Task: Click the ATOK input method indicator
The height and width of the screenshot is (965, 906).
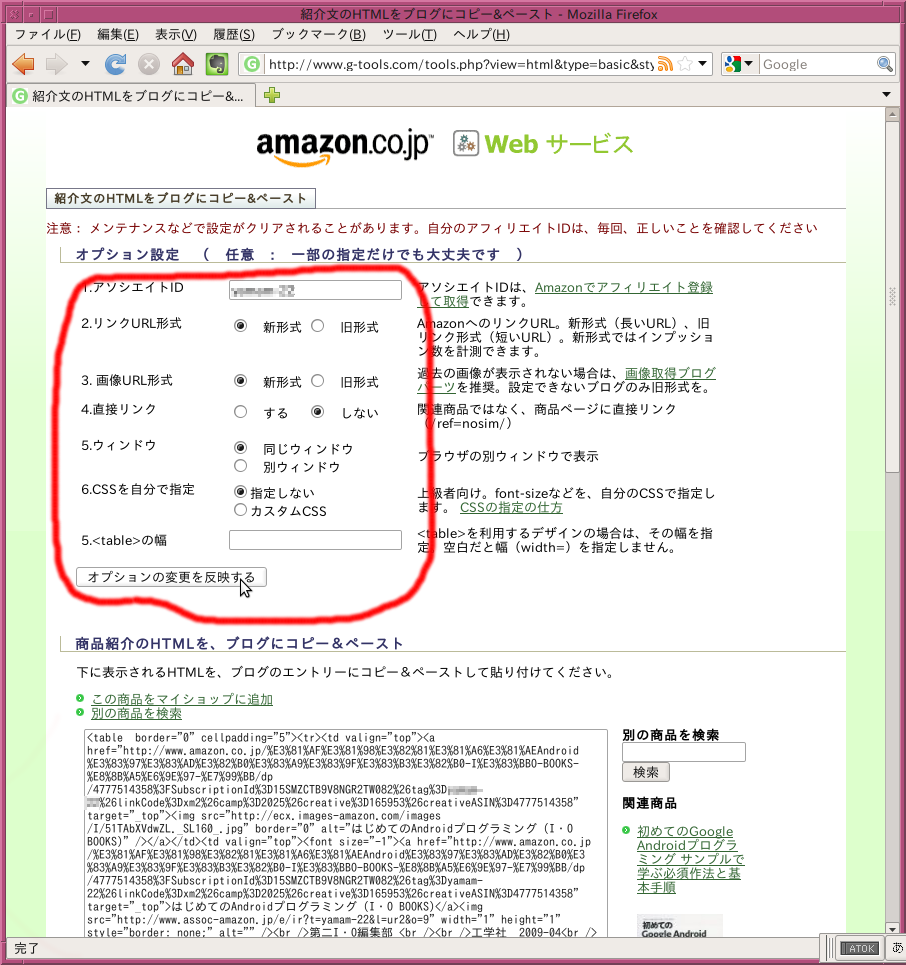Action: click(x=861, y=948)
